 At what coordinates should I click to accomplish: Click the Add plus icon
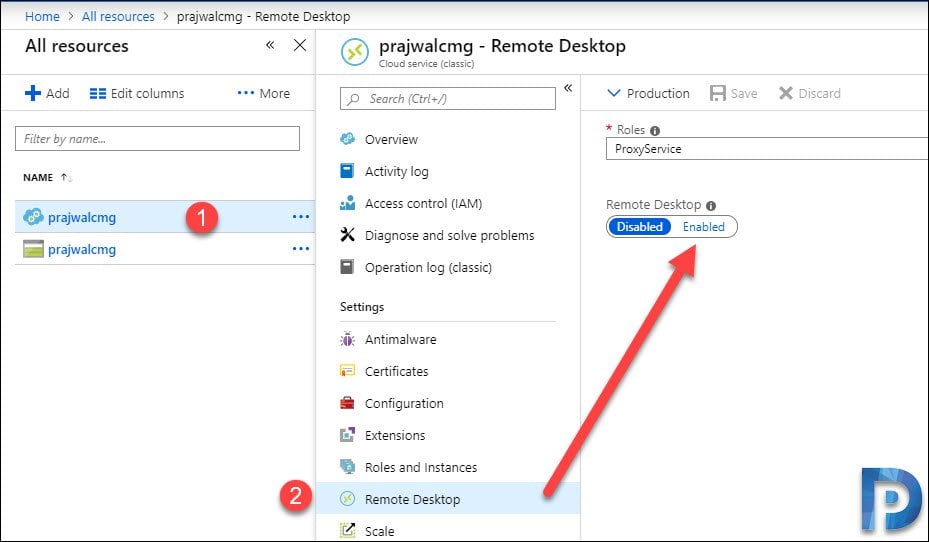tap(33, 93)
